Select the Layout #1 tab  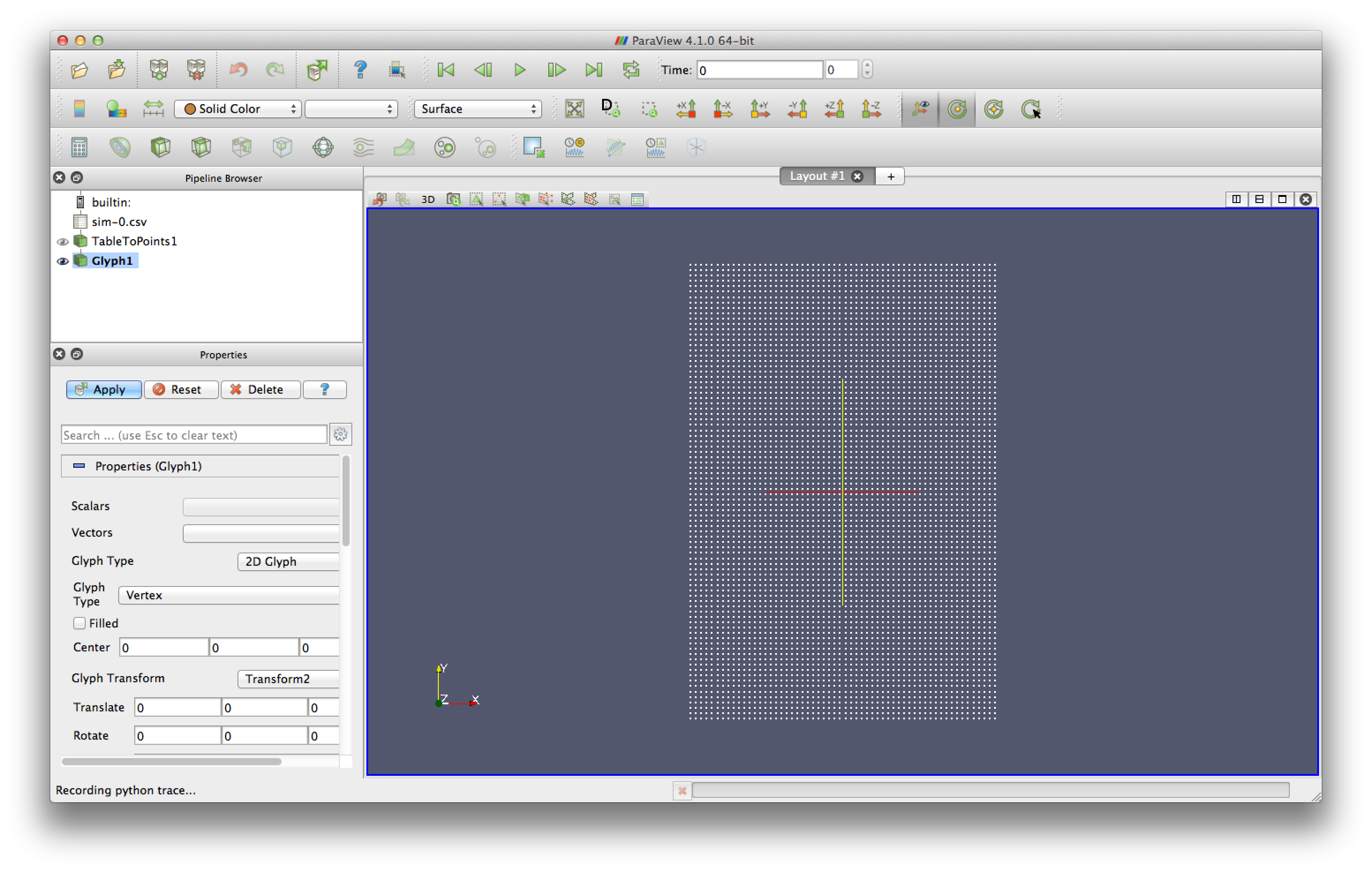tap(817, 176)
